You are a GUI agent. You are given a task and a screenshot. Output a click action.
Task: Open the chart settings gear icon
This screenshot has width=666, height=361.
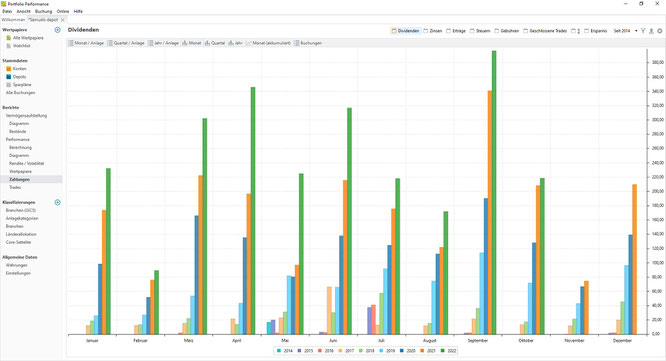click(660, 31)
